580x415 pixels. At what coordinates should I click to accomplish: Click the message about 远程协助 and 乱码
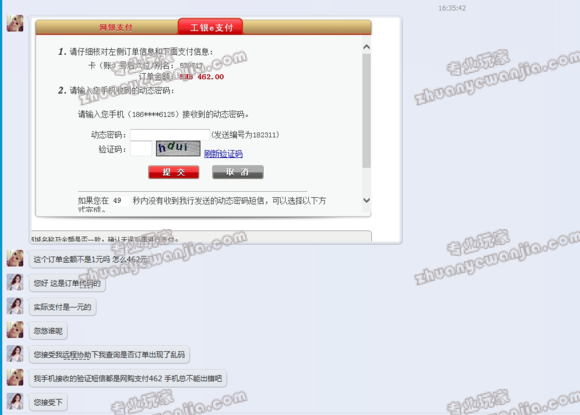(109, 355)
